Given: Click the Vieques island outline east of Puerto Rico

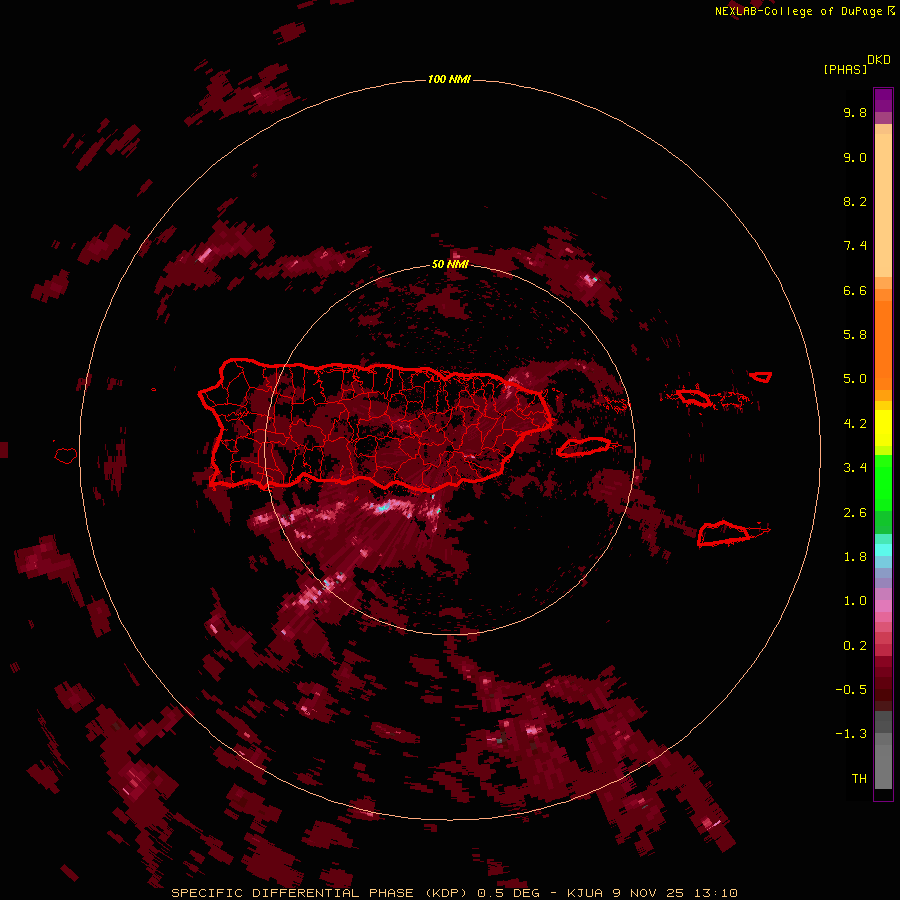Looking at the screenshot, I should click(584, 447).
